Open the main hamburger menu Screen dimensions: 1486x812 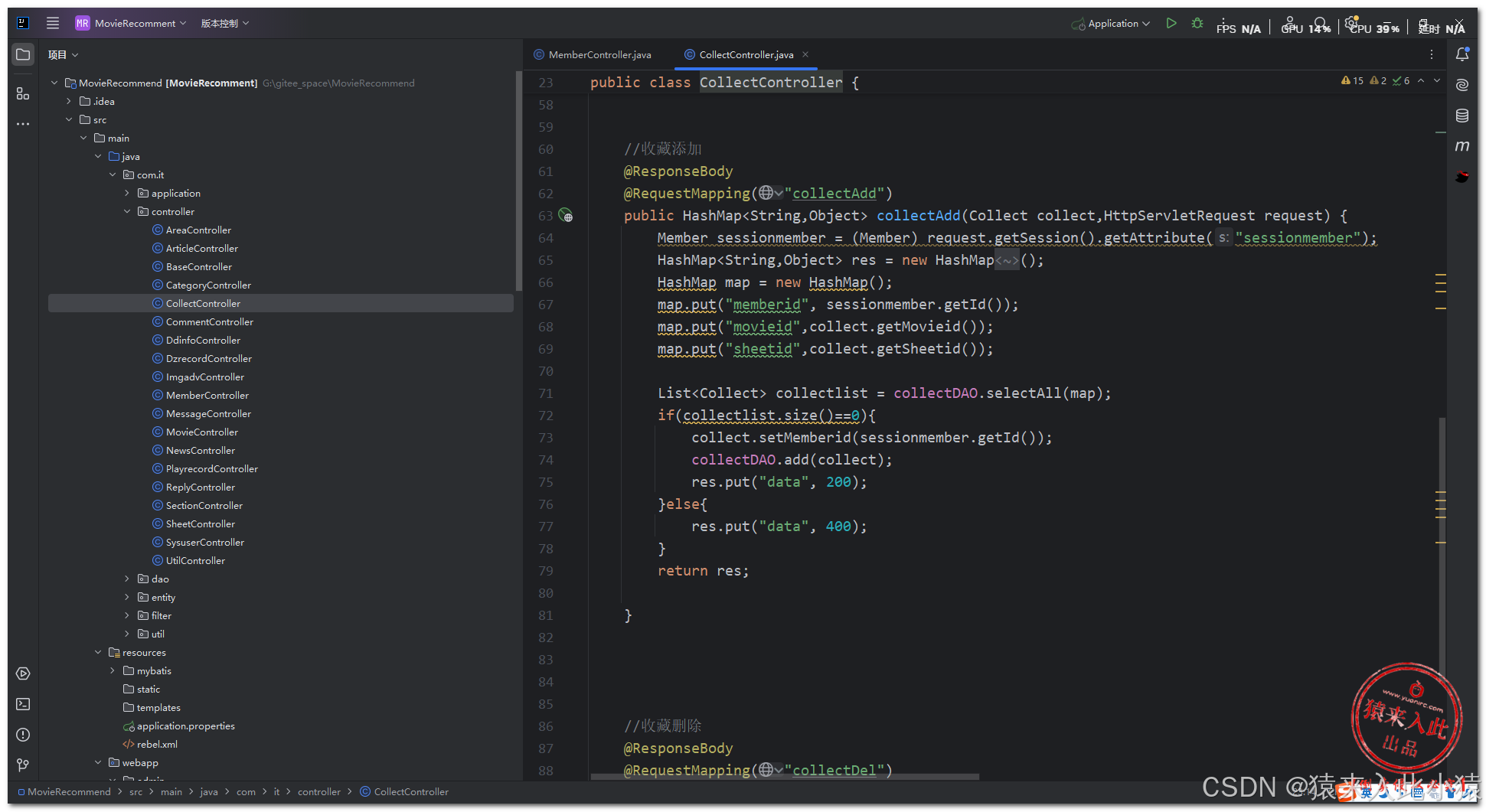pyautogui.click(x=53, y=23)
